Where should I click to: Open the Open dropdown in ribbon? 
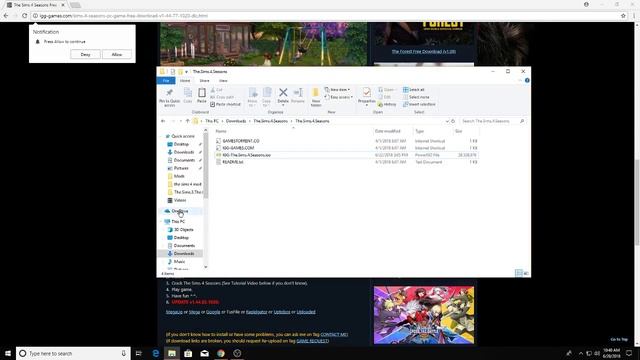point(387,90)
